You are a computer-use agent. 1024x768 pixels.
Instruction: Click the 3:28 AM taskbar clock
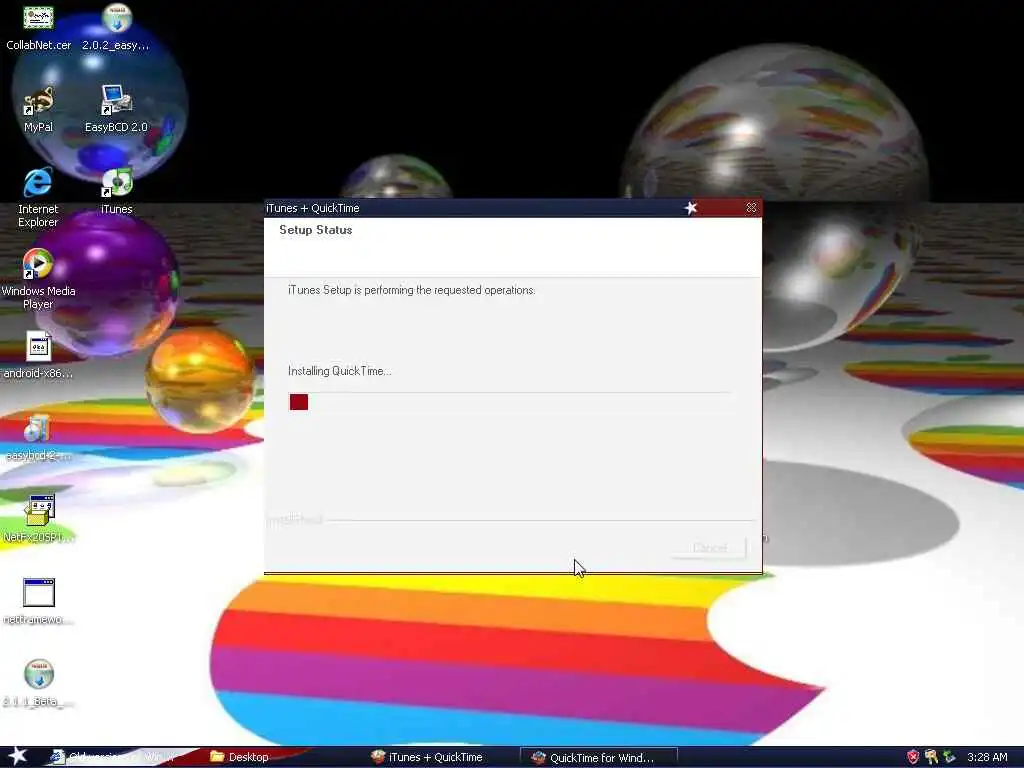click(x=987, y=758)
